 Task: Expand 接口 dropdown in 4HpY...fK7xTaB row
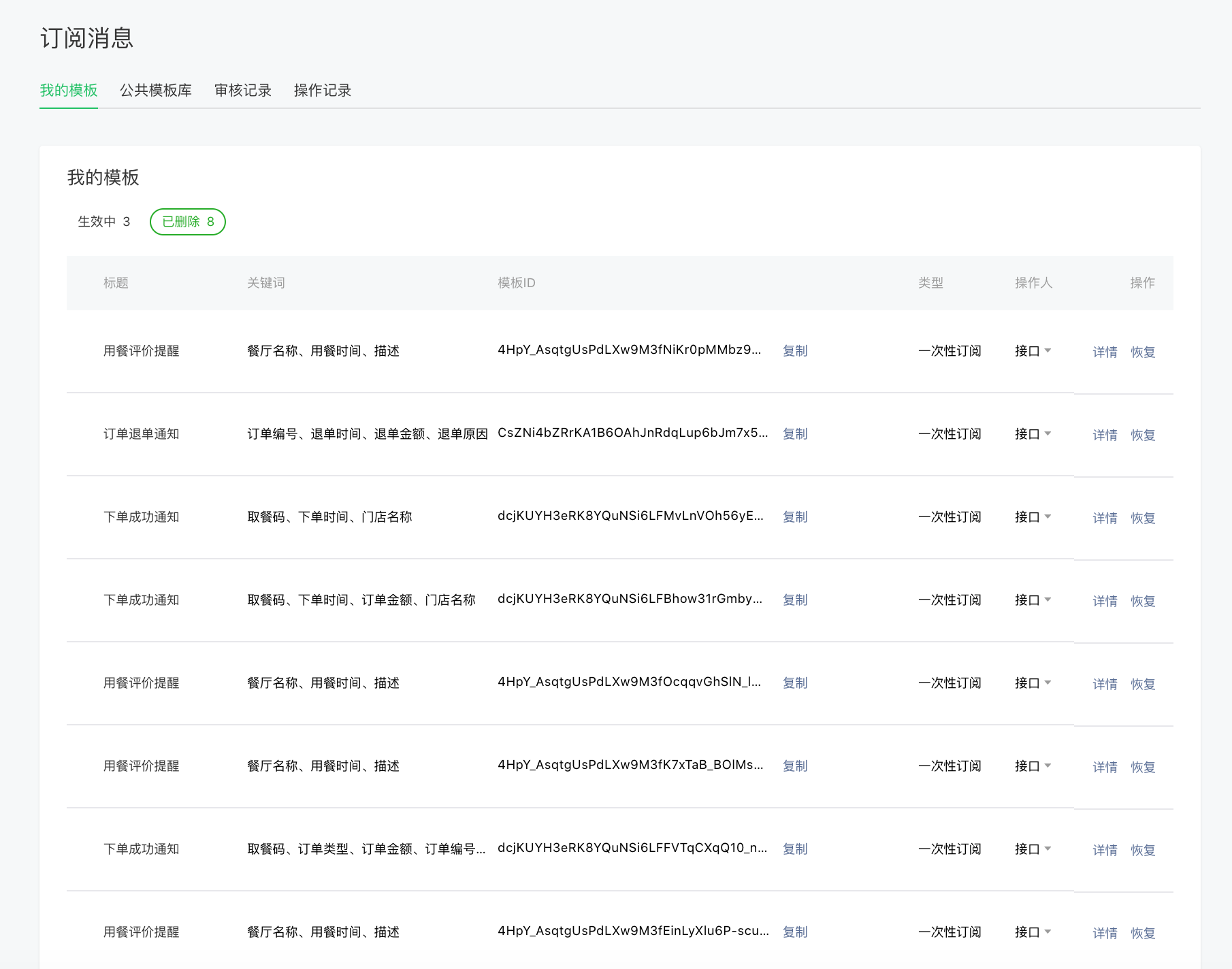[1033, 766]
